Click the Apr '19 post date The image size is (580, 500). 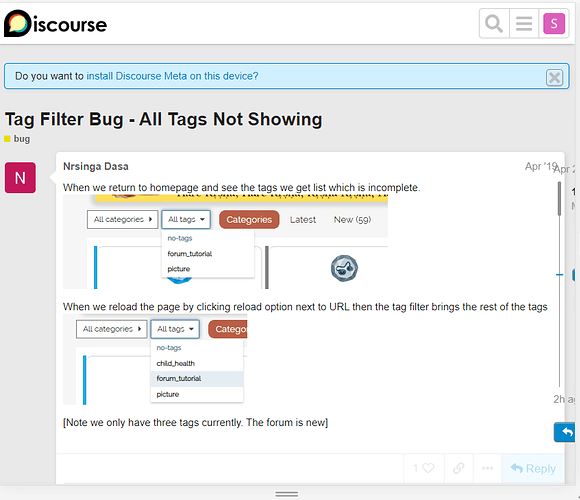pyautogui.click(x=540, y=167)
